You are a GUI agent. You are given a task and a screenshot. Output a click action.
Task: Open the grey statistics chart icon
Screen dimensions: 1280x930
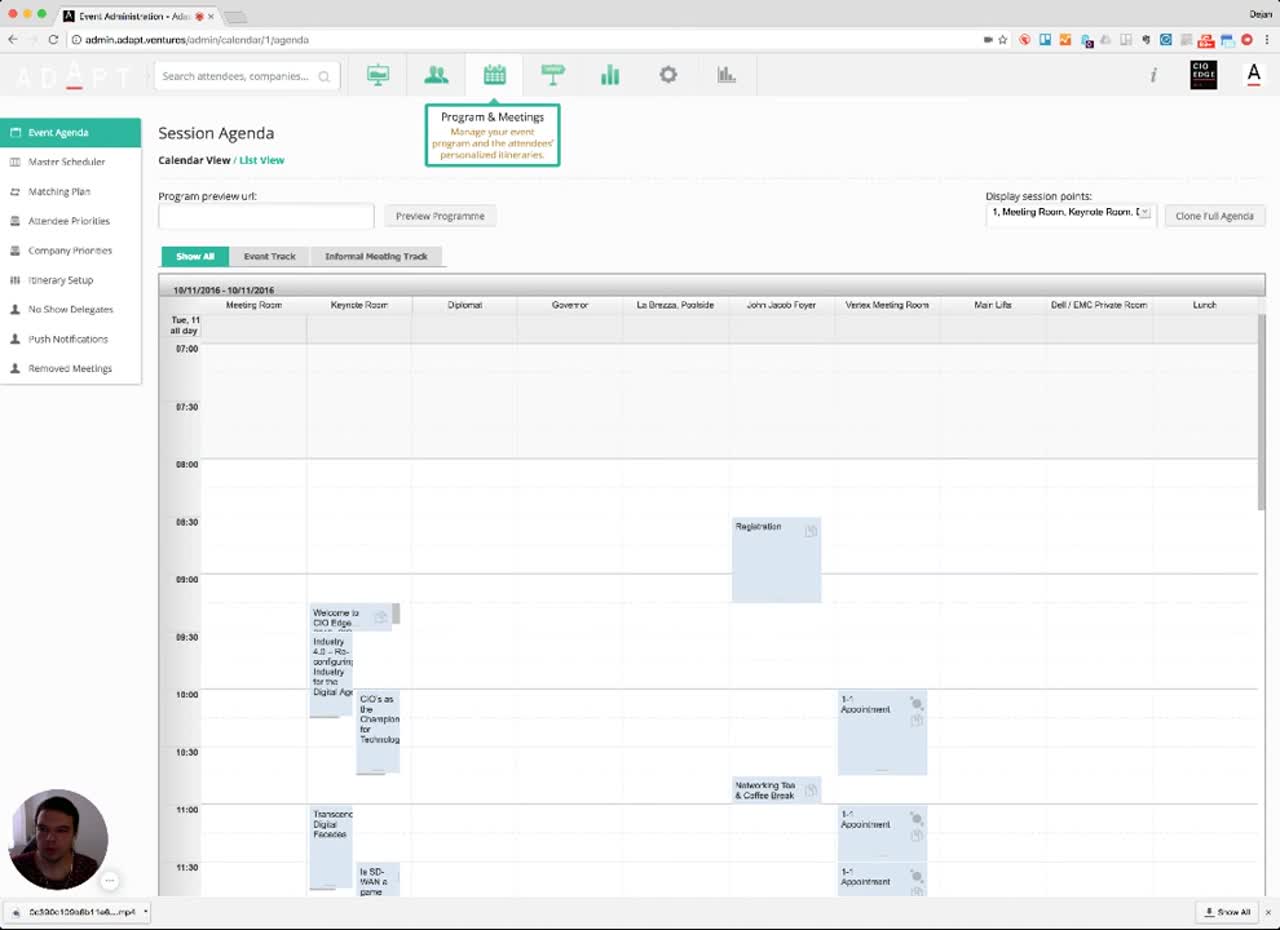(726, 75)
